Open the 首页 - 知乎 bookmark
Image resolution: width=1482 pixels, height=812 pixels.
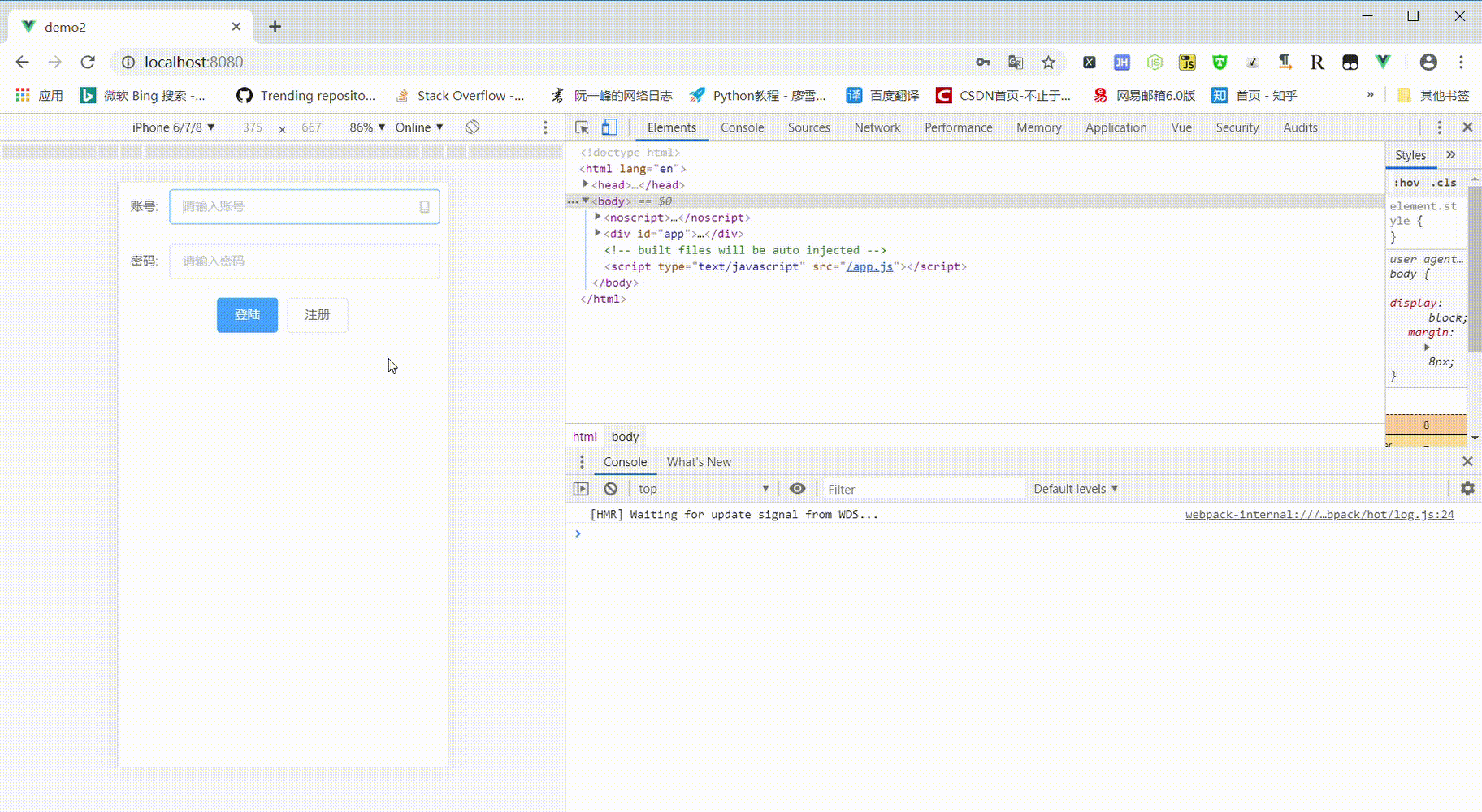point(1254,96)
